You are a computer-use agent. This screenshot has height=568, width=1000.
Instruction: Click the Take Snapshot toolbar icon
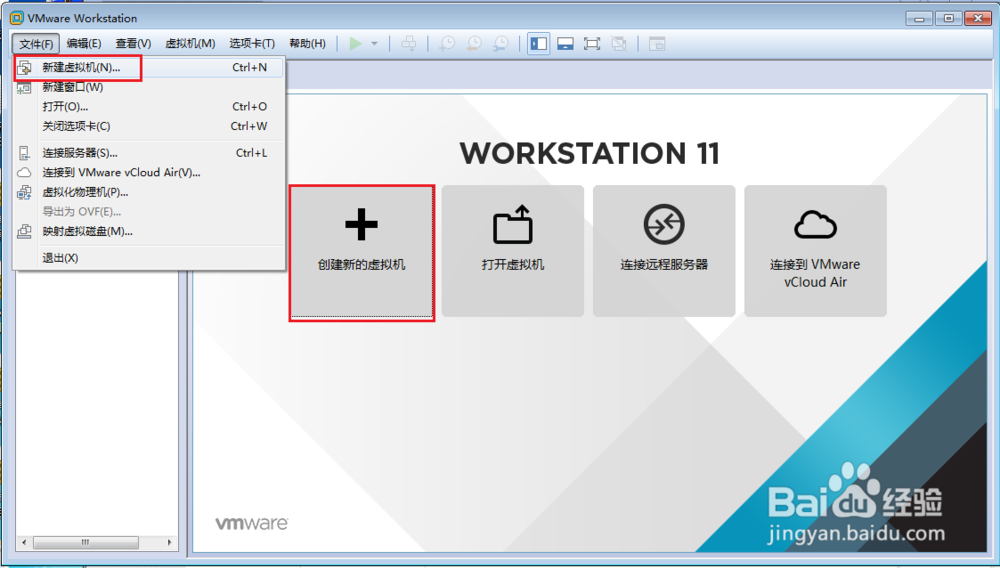point(447,43)
